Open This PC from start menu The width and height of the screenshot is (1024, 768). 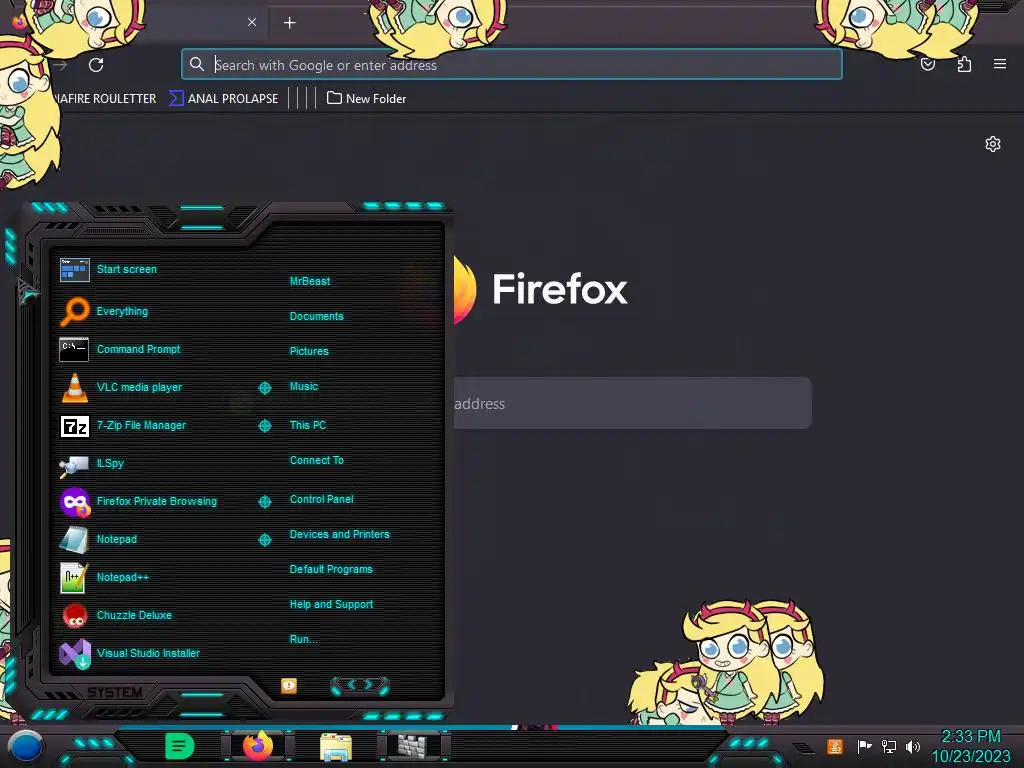[308, 425]
